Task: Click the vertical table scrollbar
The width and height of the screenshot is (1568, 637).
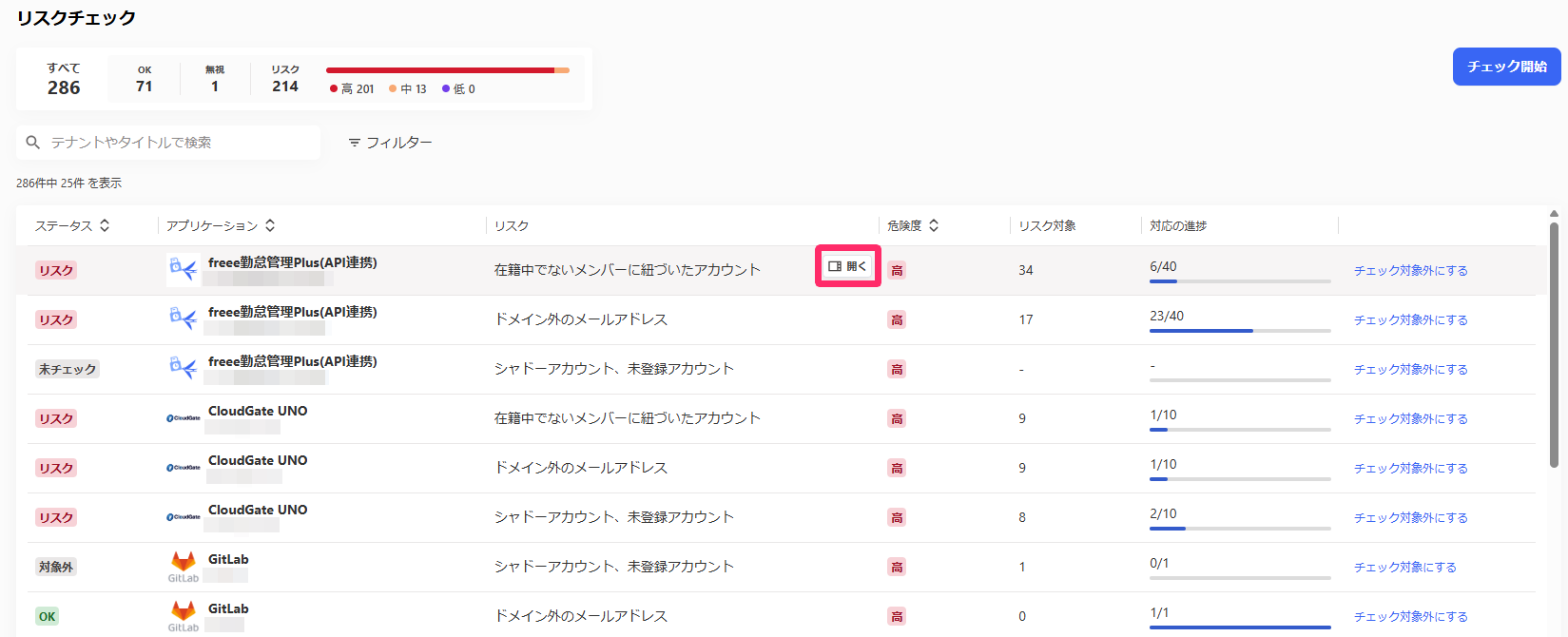Action: tap(1554, 344)
